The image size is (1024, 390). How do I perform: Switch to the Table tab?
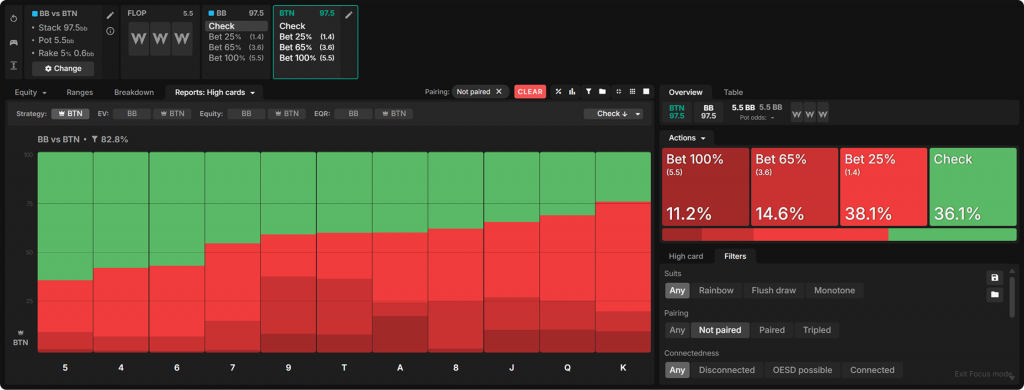tap(733, 92)
